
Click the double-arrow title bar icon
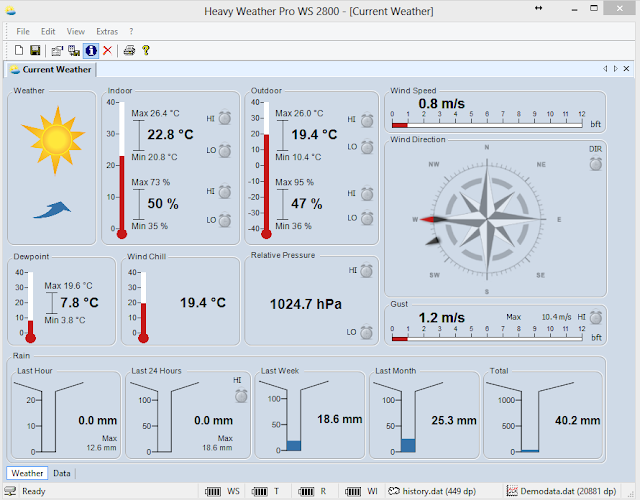click(538, 8)
